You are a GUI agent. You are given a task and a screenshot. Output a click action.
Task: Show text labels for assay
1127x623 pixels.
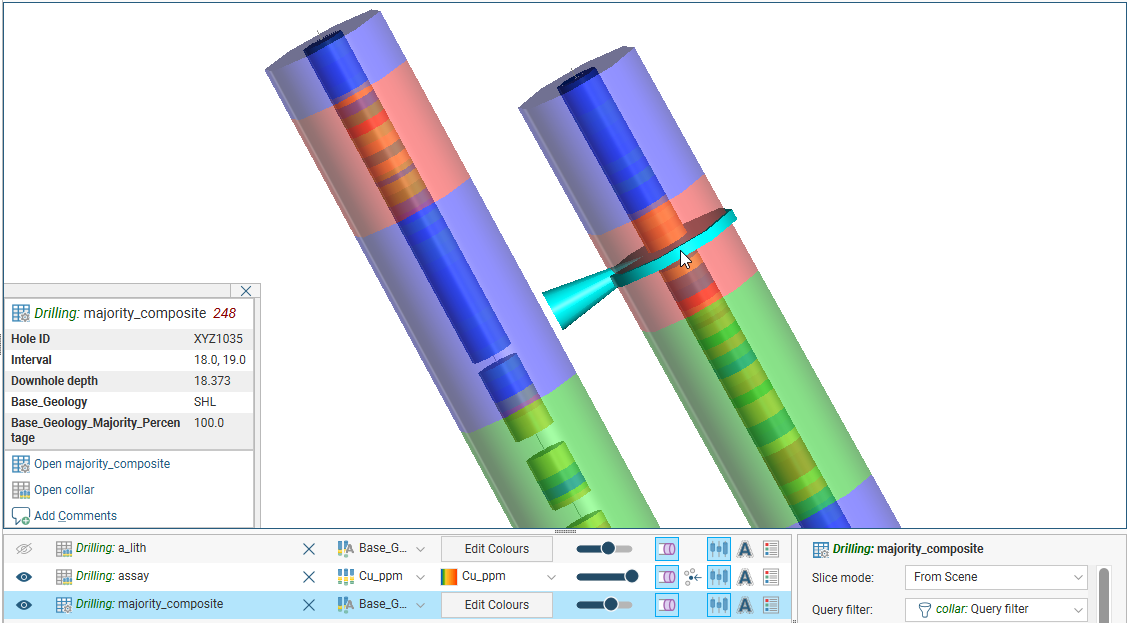tap(745, 577)
